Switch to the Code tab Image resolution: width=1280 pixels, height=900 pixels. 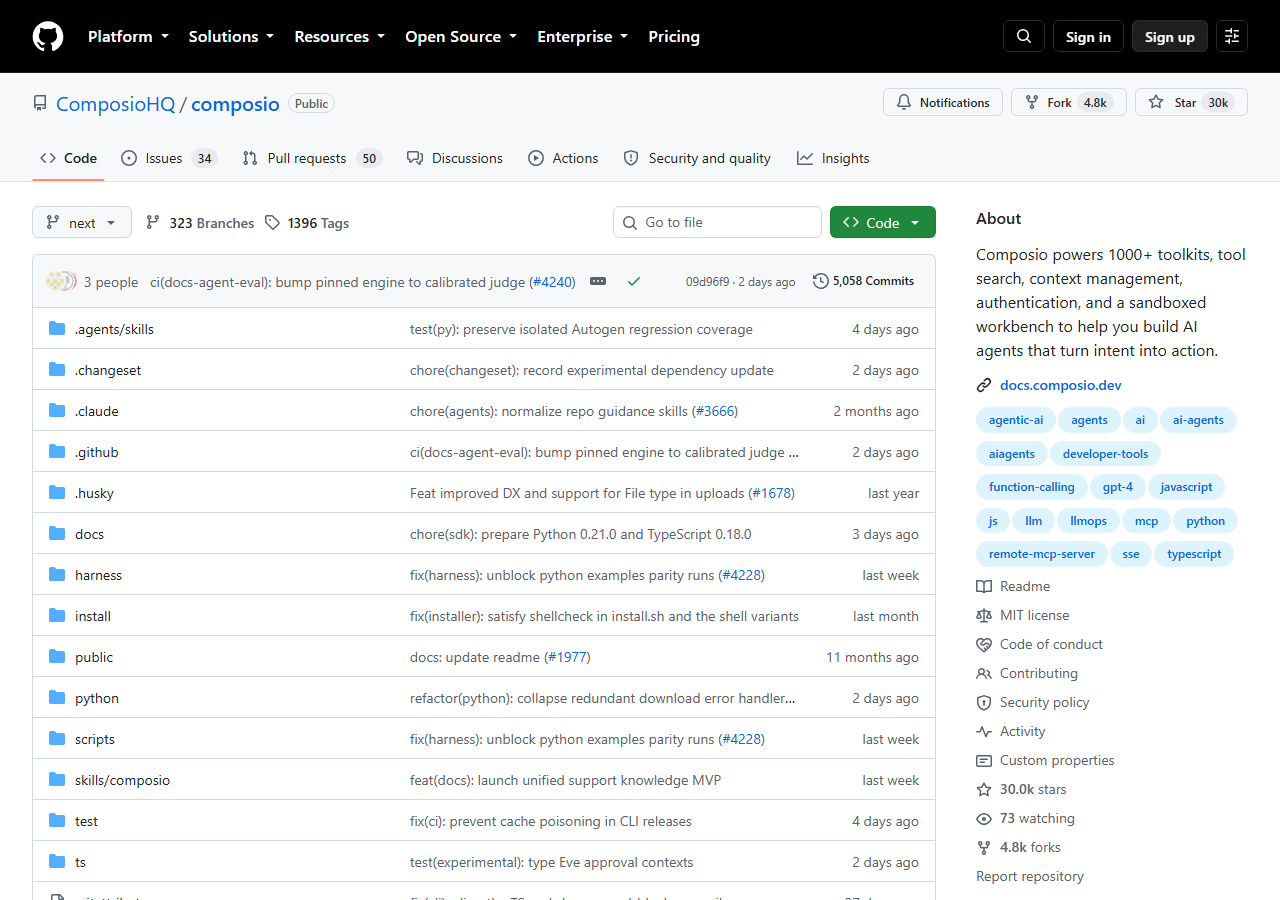[69, 158]
